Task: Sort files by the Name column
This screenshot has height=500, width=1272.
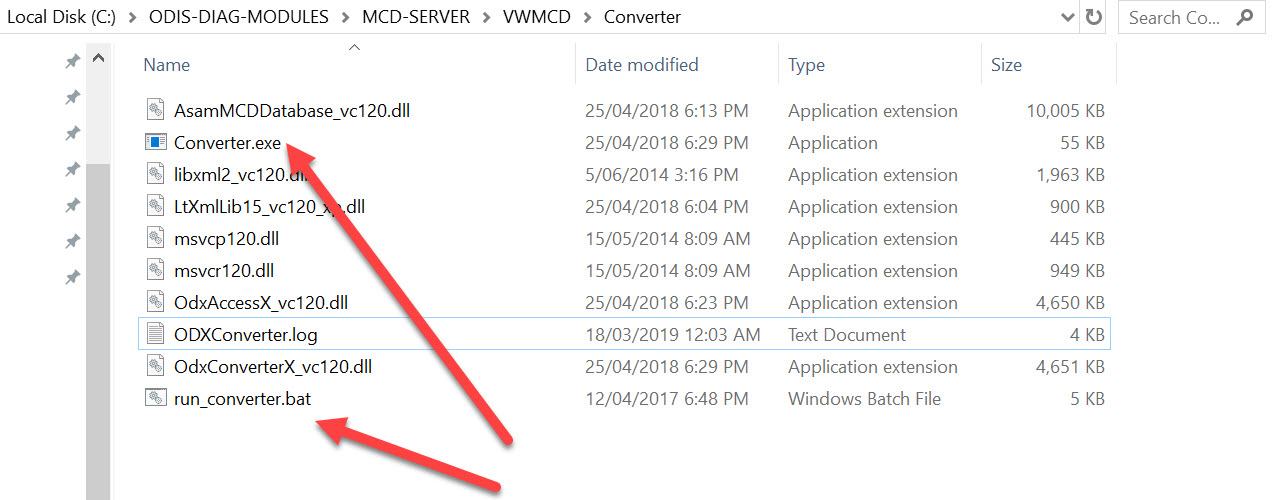Action: [167, 65]
